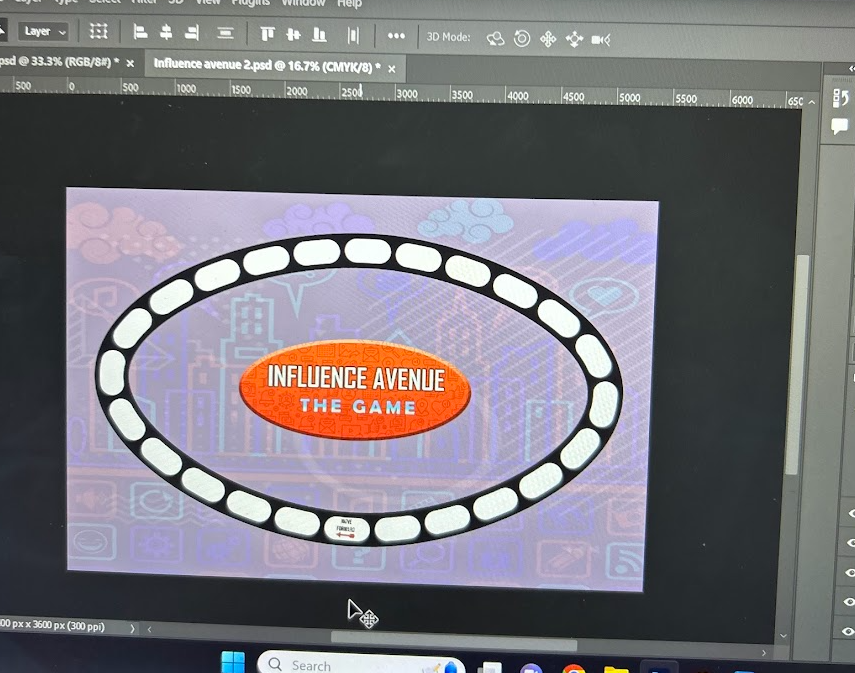Open the status bar info arrow
Image resolution: width=855 pixels, height=673 pixels.
click(x=132, y=629)
